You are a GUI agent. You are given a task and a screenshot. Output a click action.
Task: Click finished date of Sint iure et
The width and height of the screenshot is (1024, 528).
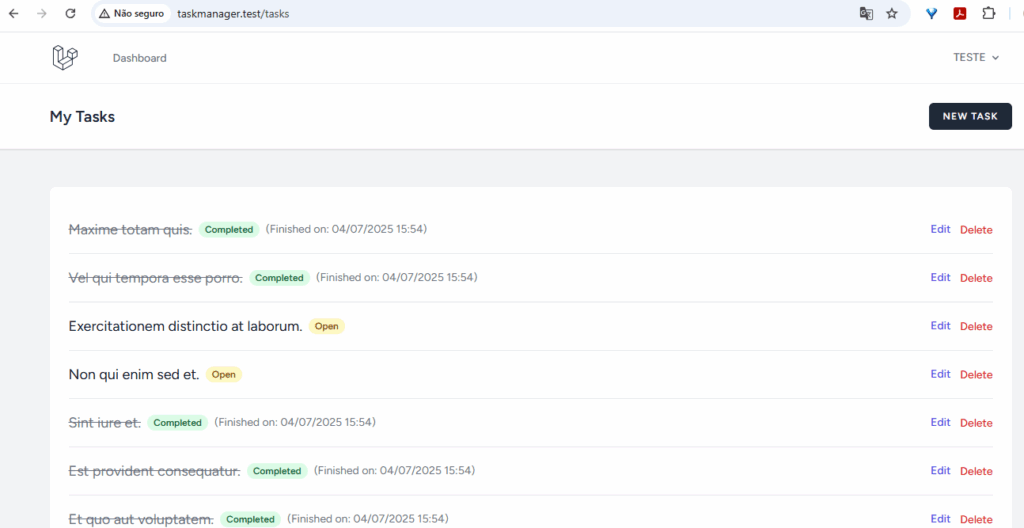click(295, 422)
